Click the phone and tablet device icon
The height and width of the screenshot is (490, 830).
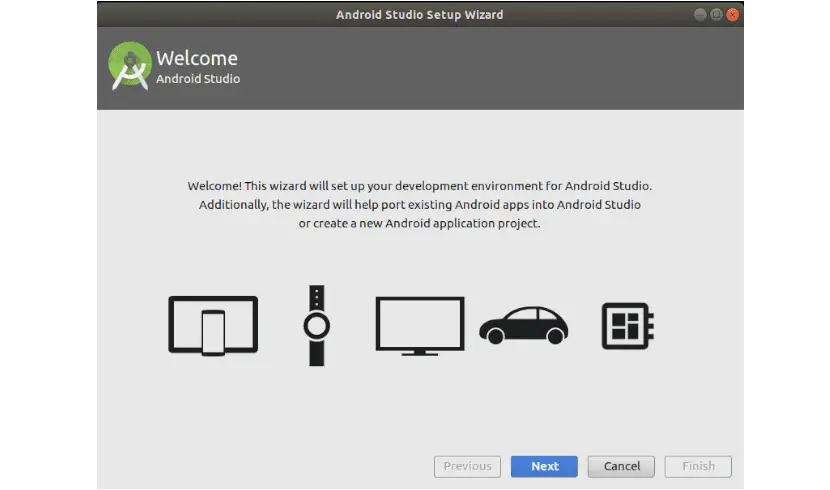click(x=213, y=325)
